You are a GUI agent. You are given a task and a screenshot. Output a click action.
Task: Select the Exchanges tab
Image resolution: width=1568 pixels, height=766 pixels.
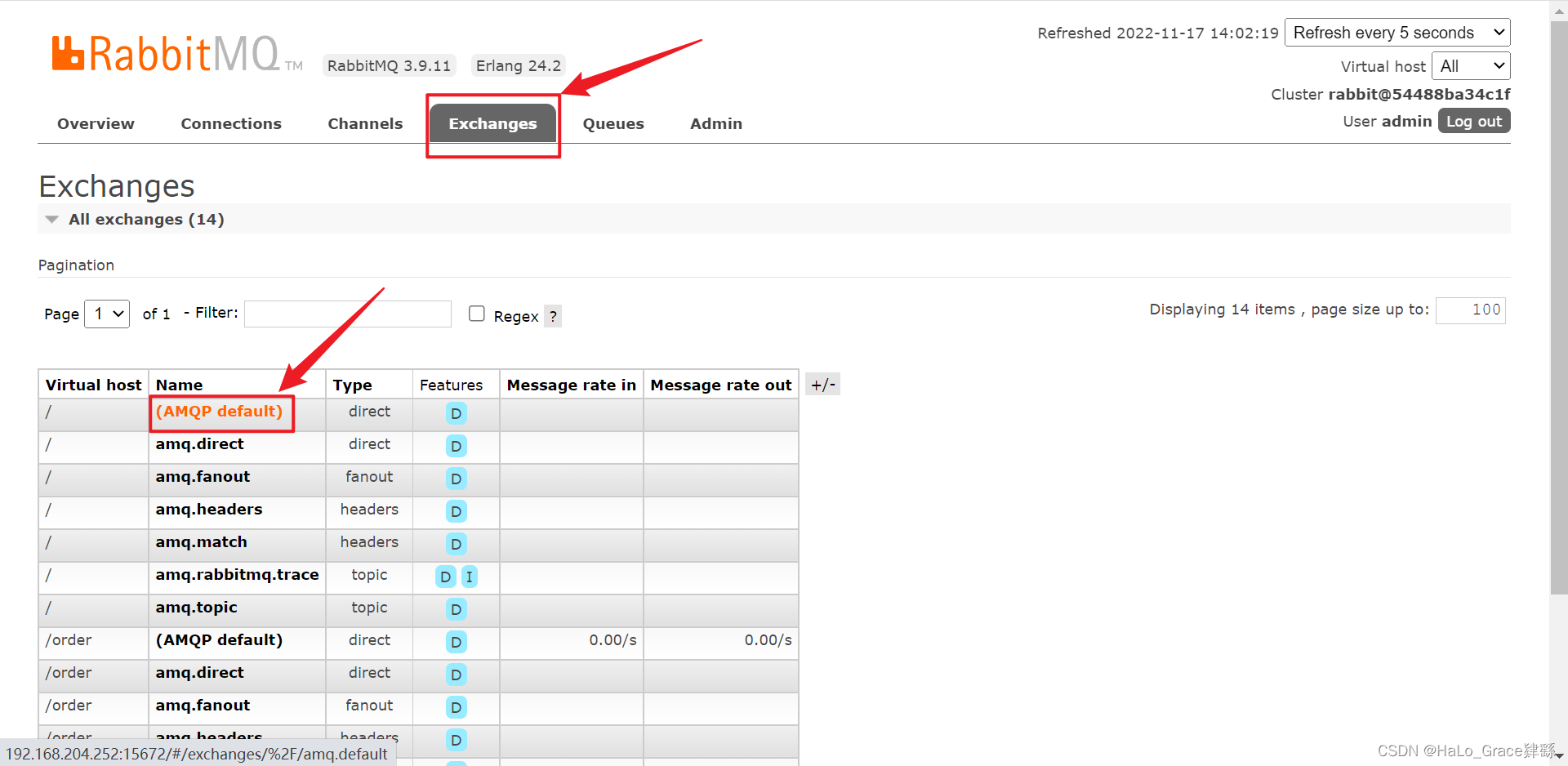click(492, 123)
